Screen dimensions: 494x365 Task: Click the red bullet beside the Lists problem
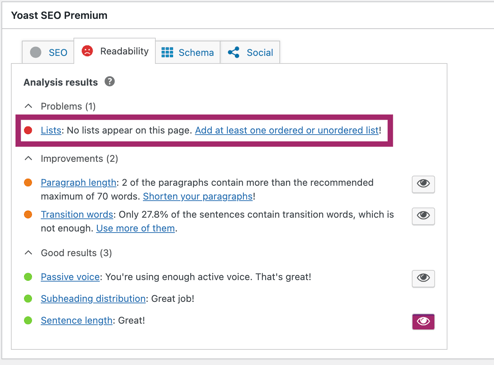coord(28,130)
